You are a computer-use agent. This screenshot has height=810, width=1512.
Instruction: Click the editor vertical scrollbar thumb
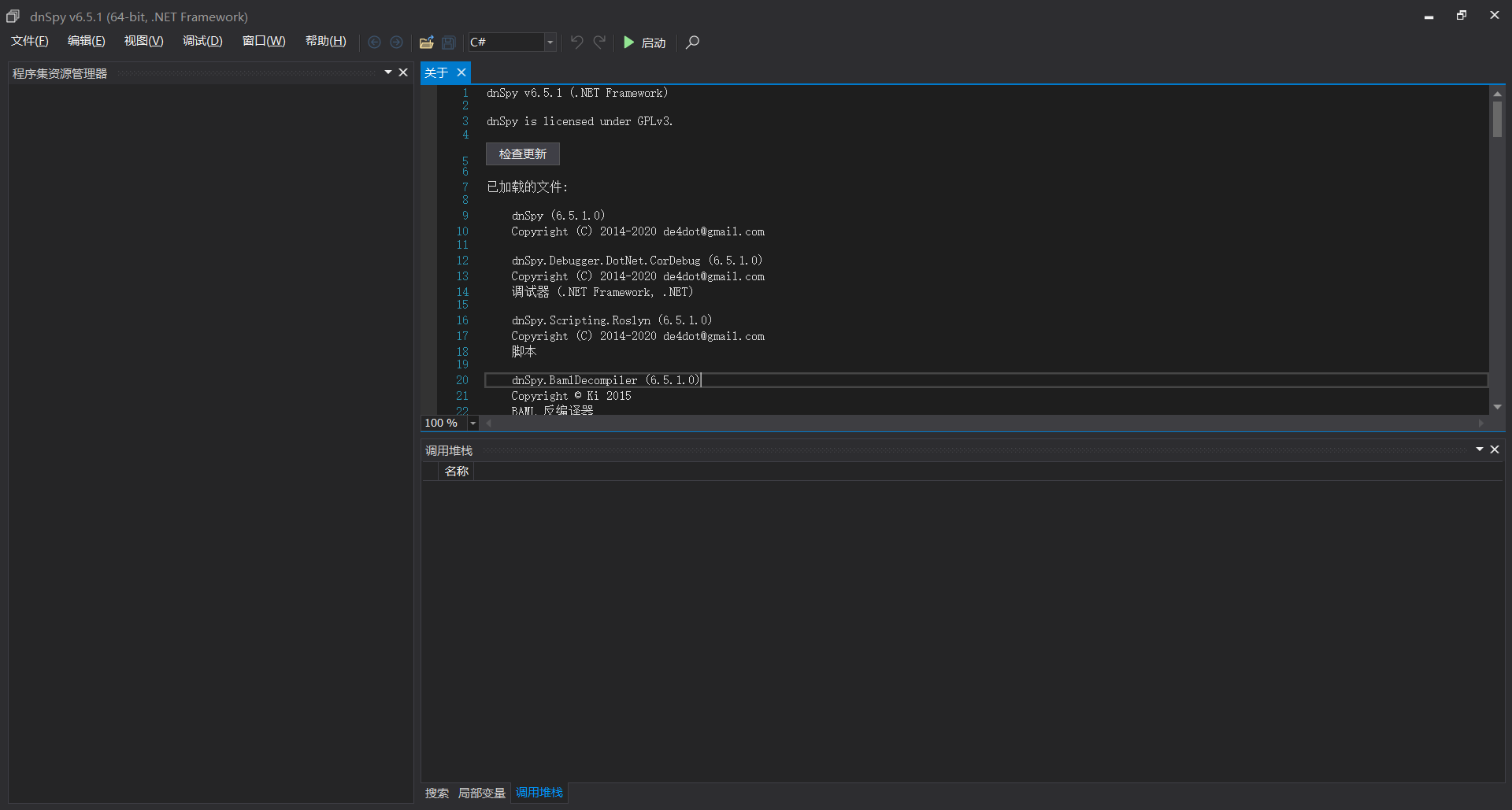coord(1497,120)
